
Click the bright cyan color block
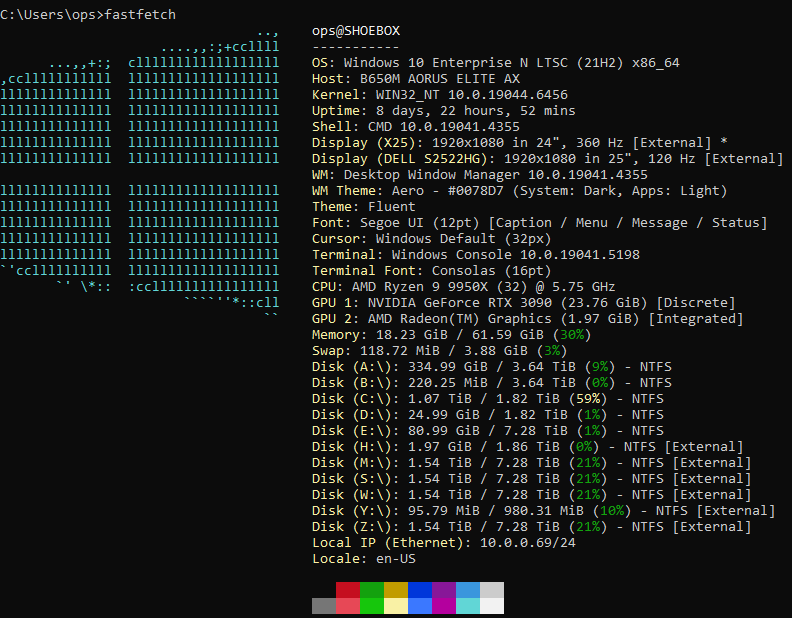tap(468, 606)
